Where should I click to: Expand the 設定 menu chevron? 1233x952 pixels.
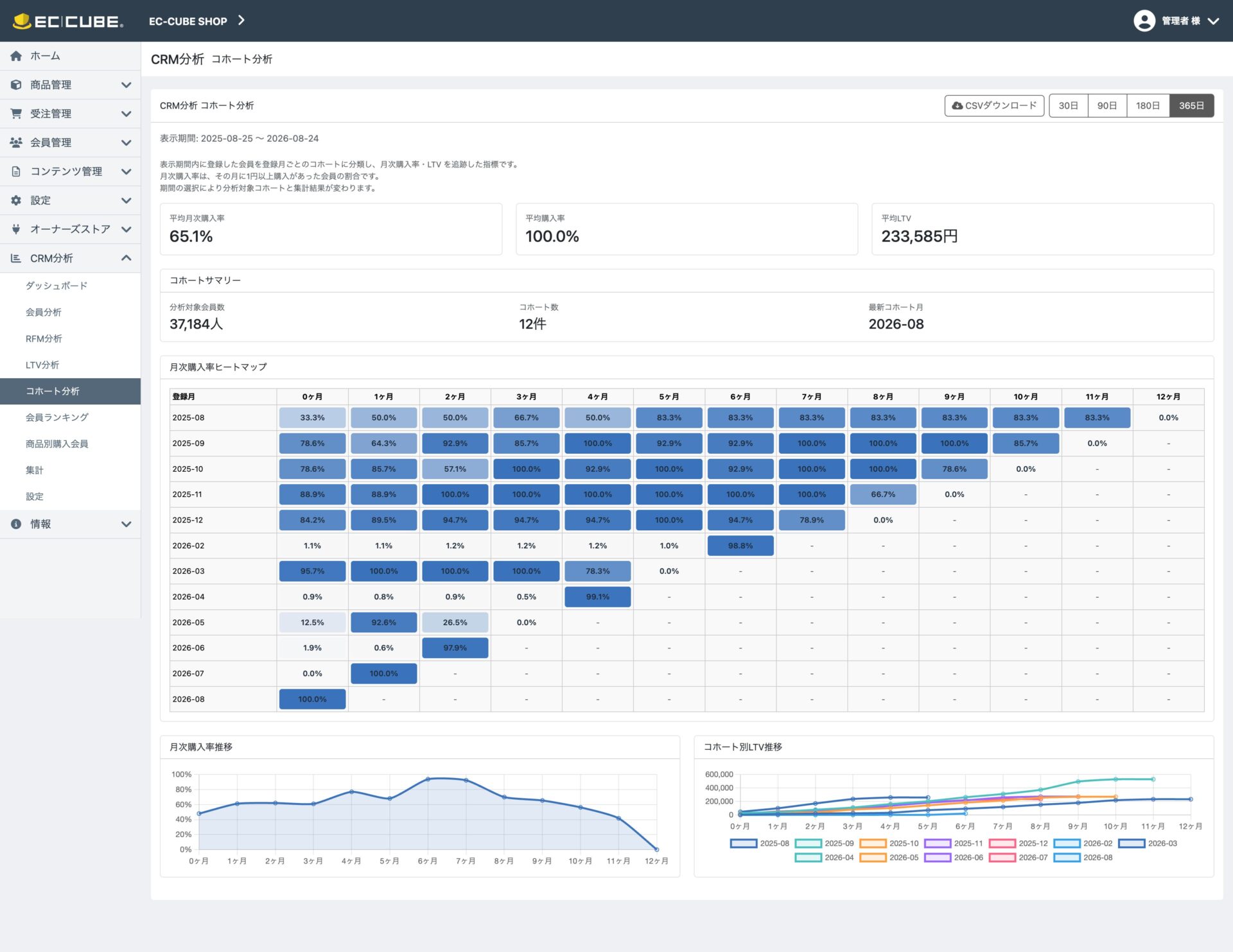pyautogui.click(x=127, y=200)
